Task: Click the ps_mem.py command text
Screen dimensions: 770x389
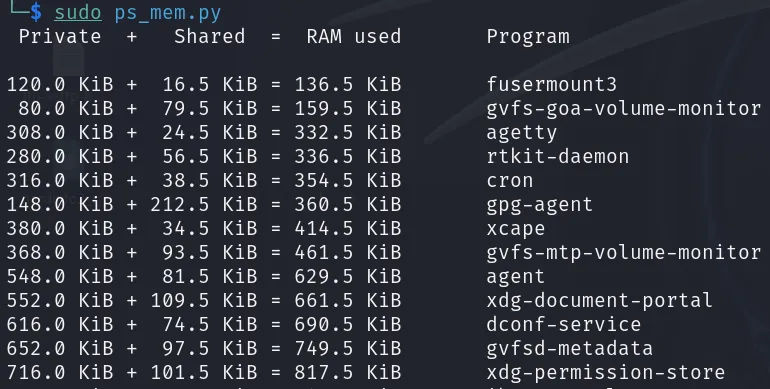Action: coord(168,14)
